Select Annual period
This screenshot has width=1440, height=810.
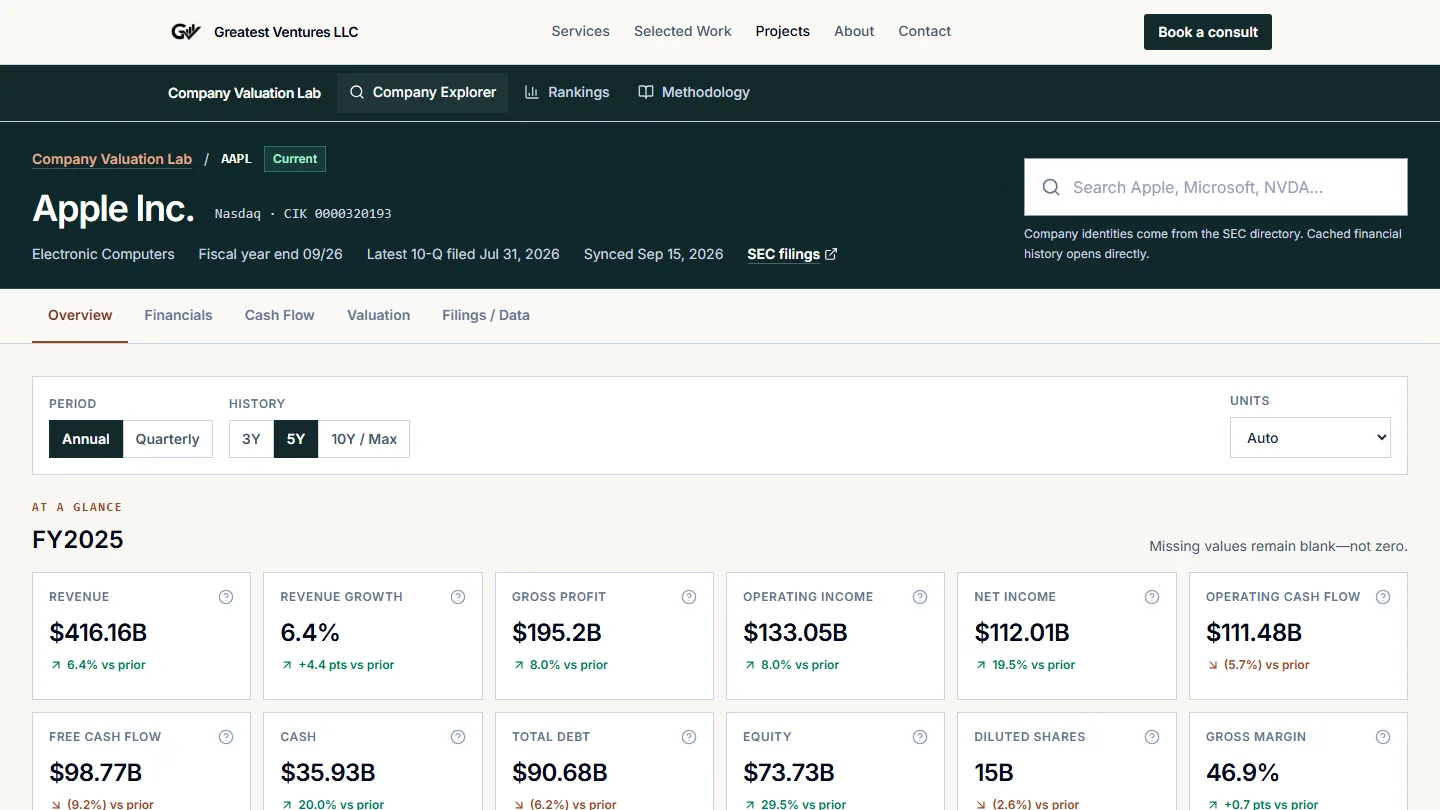(86, 439)
